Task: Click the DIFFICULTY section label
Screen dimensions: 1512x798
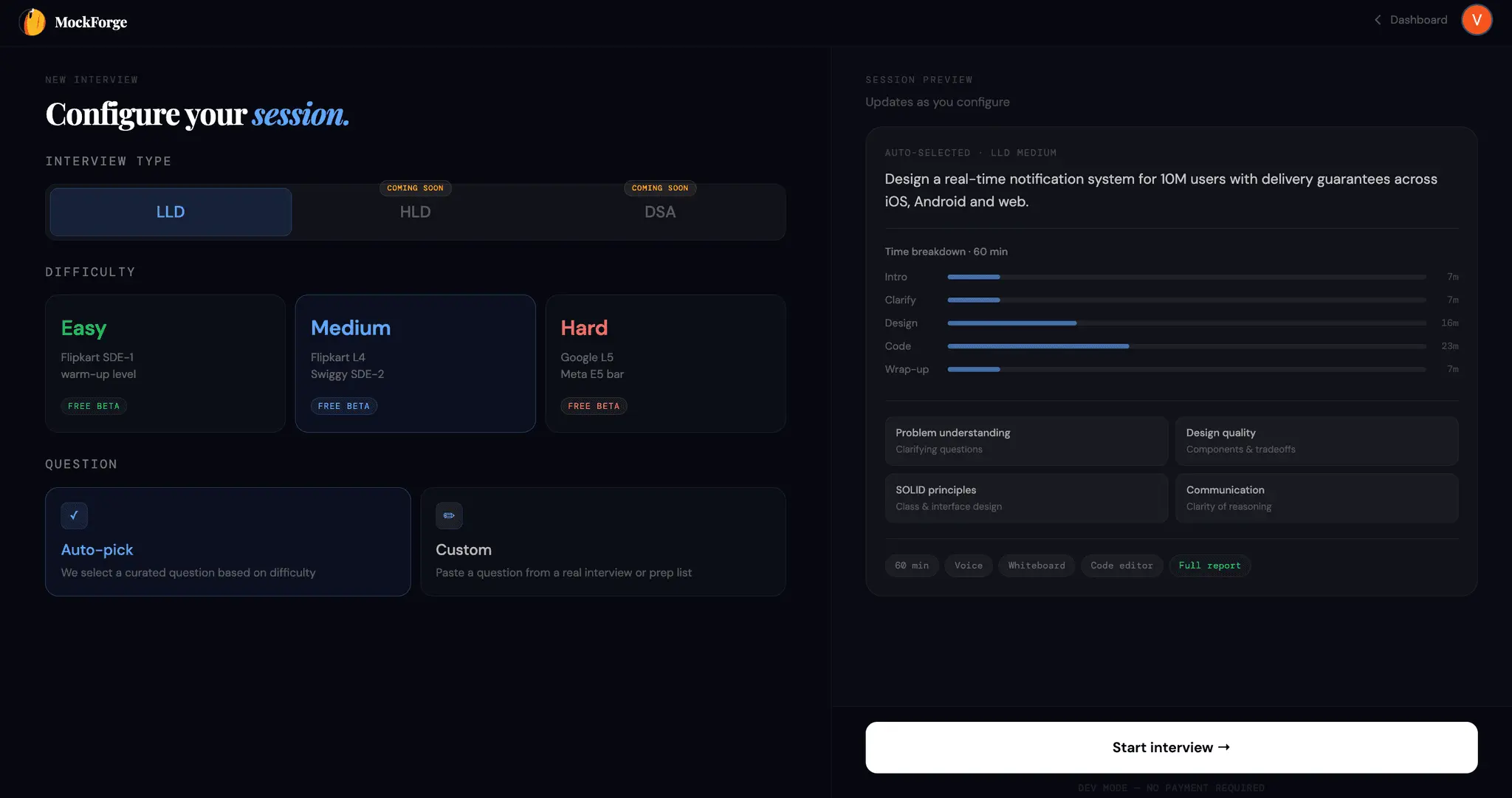Action: [x=91, y=272]
